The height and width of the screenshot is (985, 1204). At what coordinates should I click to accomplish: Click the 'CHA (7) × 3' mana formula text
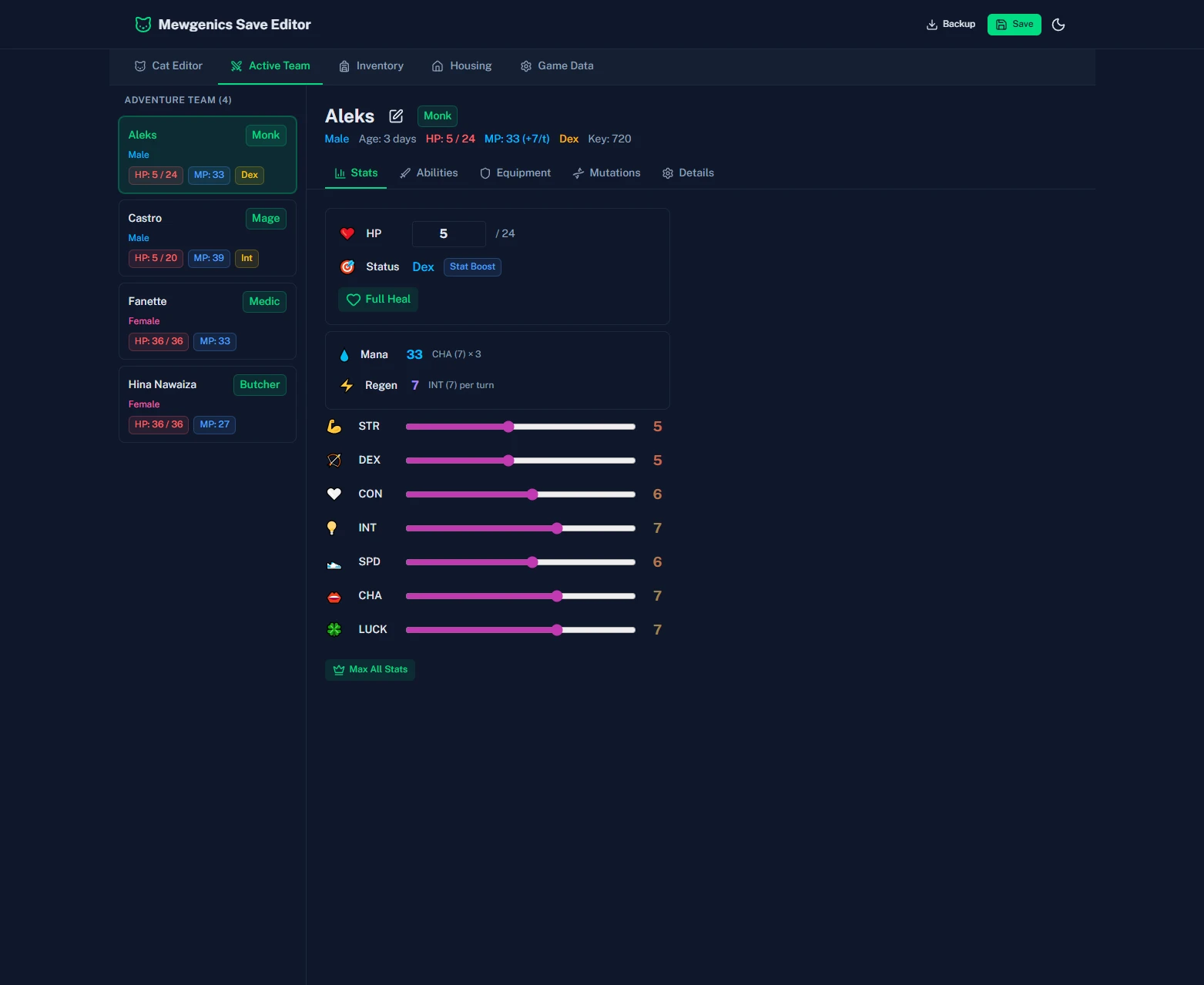point(456,354)
